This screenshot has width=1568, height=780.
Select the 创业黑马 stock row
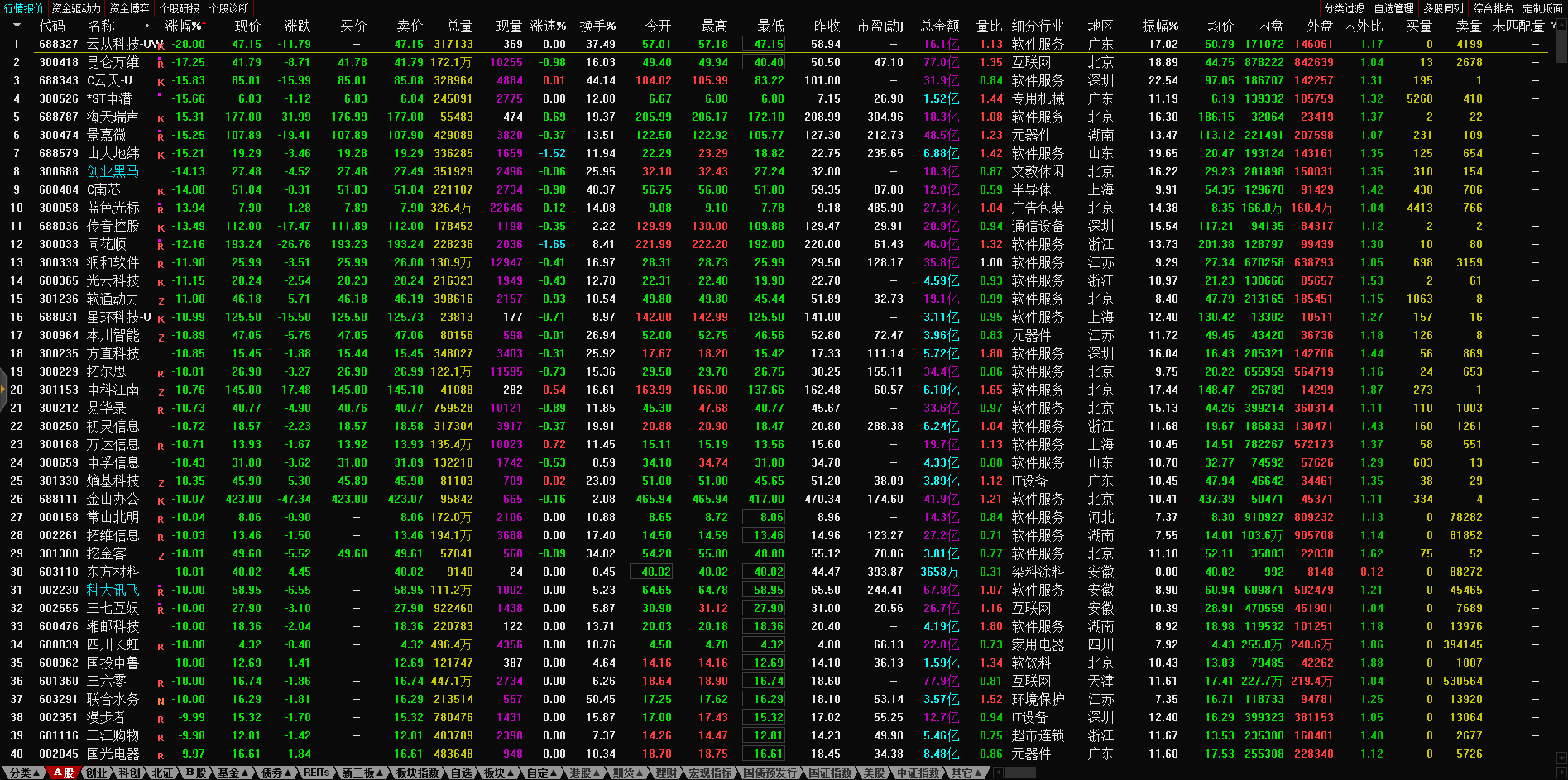tap(113, 171)
